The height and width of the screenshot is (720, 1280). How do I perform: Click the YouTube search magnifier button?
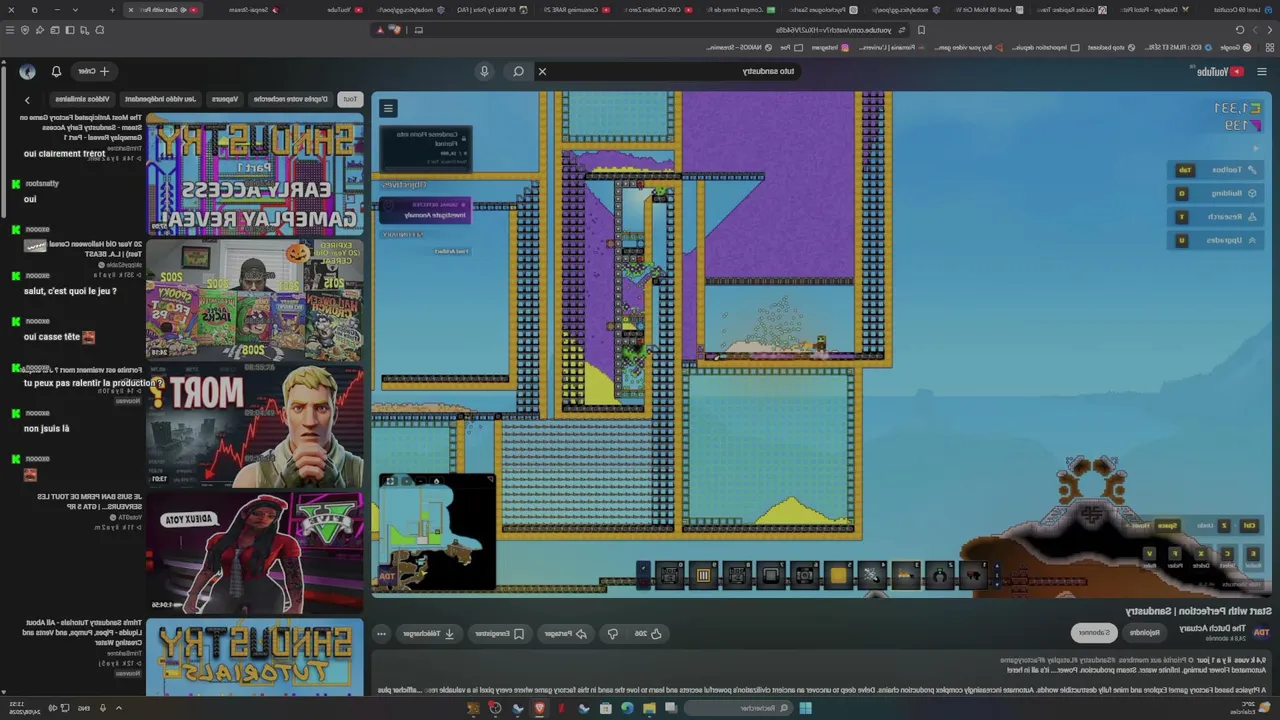(518, 71)
